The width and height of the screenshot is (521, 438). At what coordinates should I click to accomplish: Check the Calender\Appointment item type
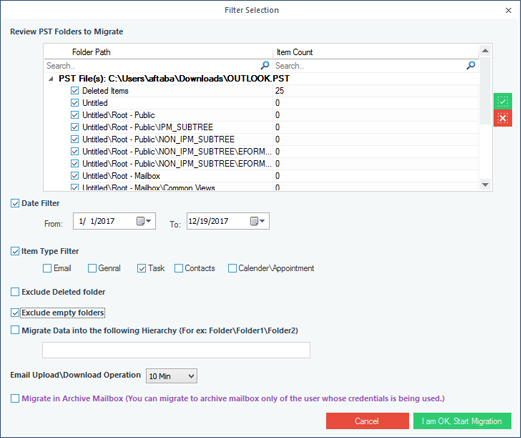[232, 268]
